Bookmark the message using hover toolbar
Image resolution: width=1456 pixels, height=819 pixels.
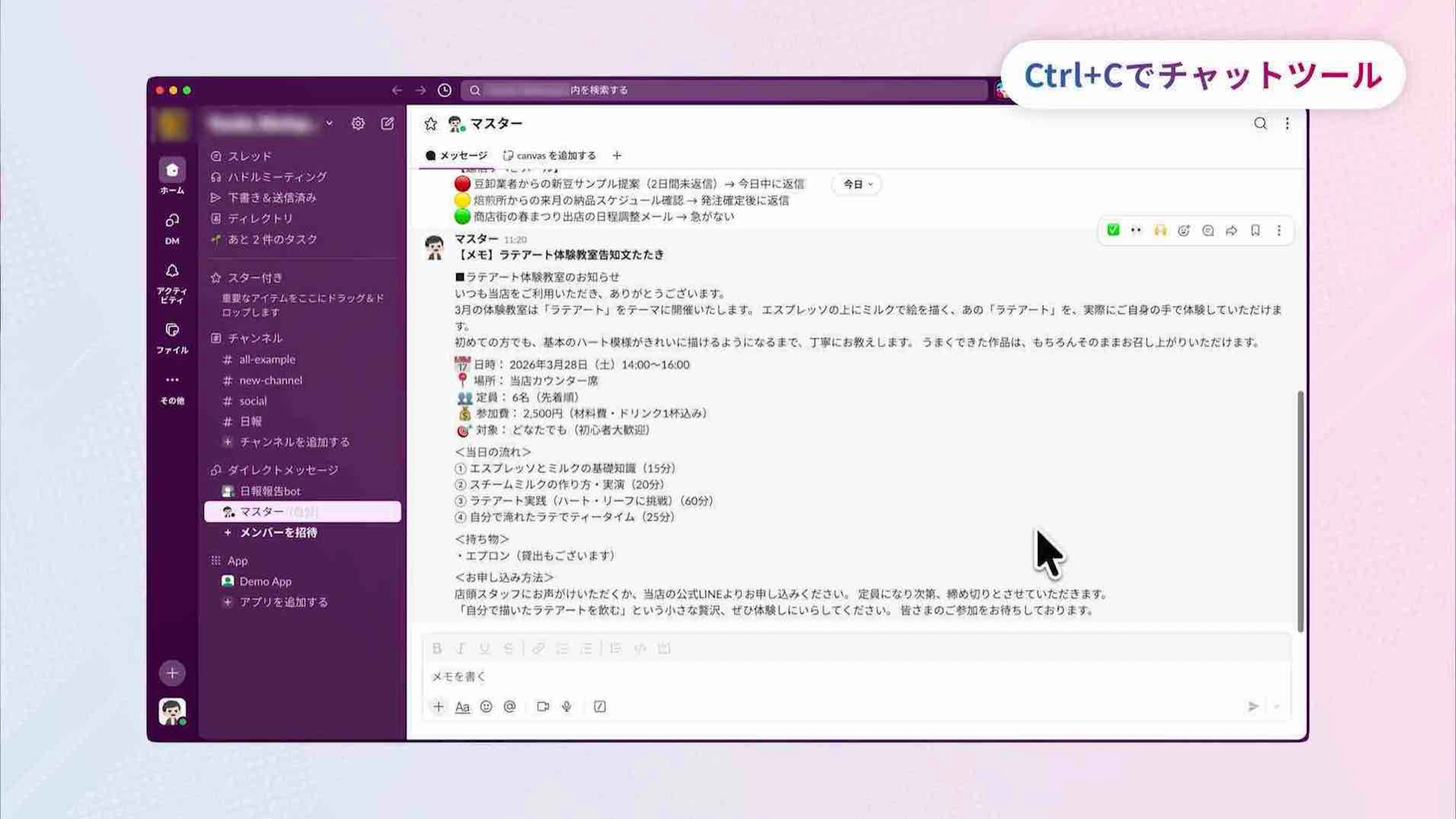1255,230
